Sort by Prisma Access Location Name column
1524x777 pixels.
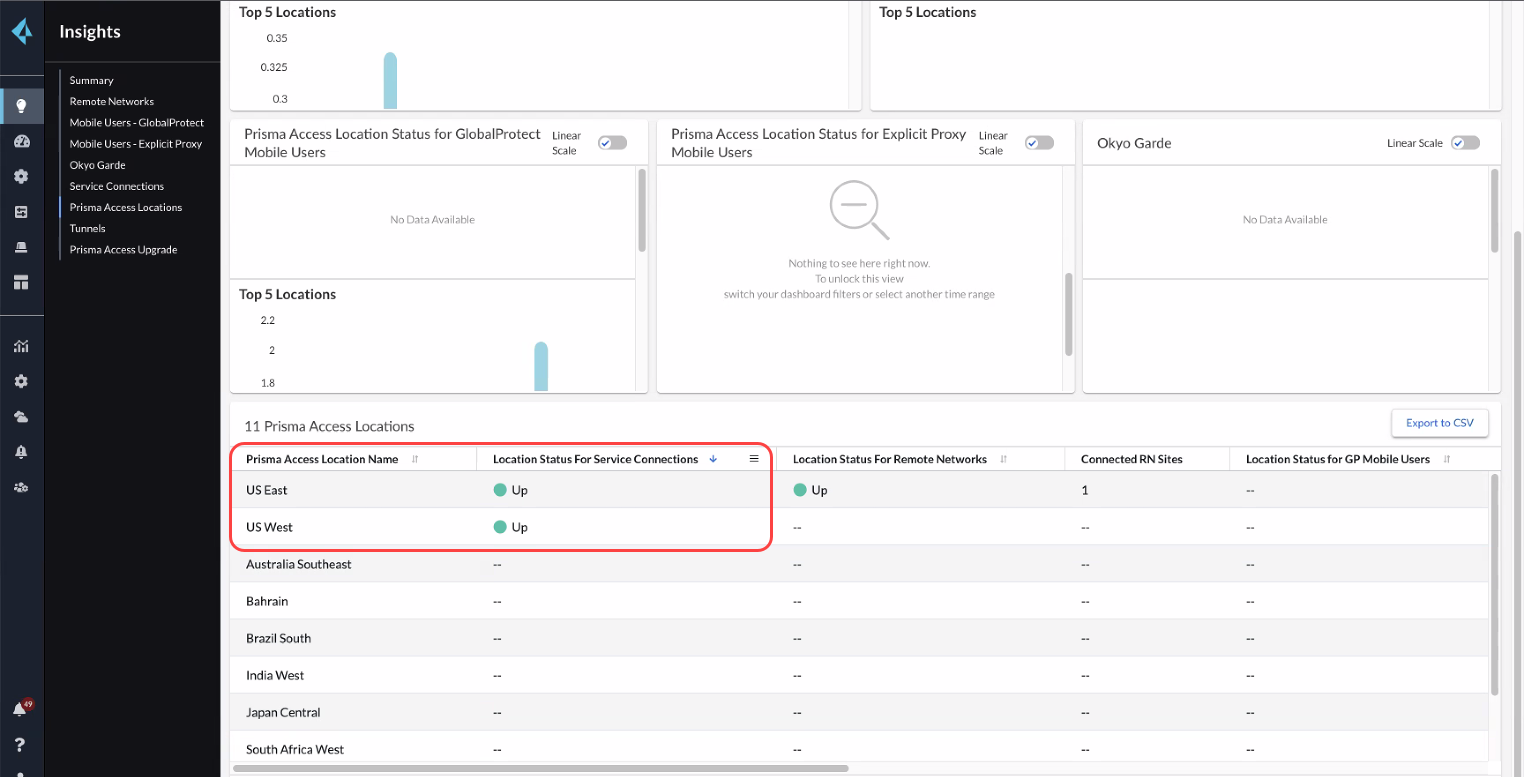pyautogui.click(x=415, y=459)
